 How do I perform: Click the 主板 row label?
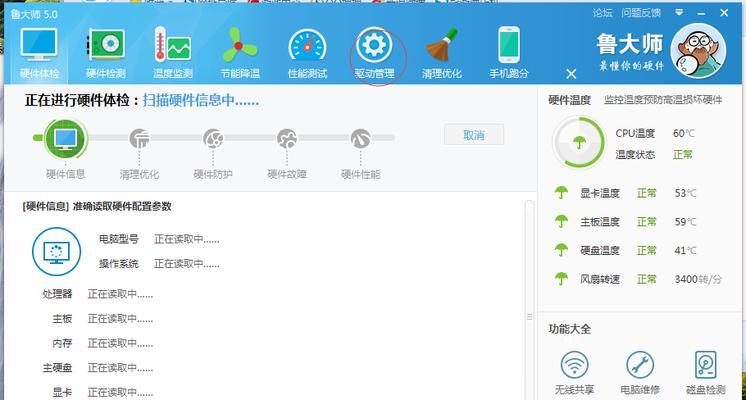click(62, 319)
